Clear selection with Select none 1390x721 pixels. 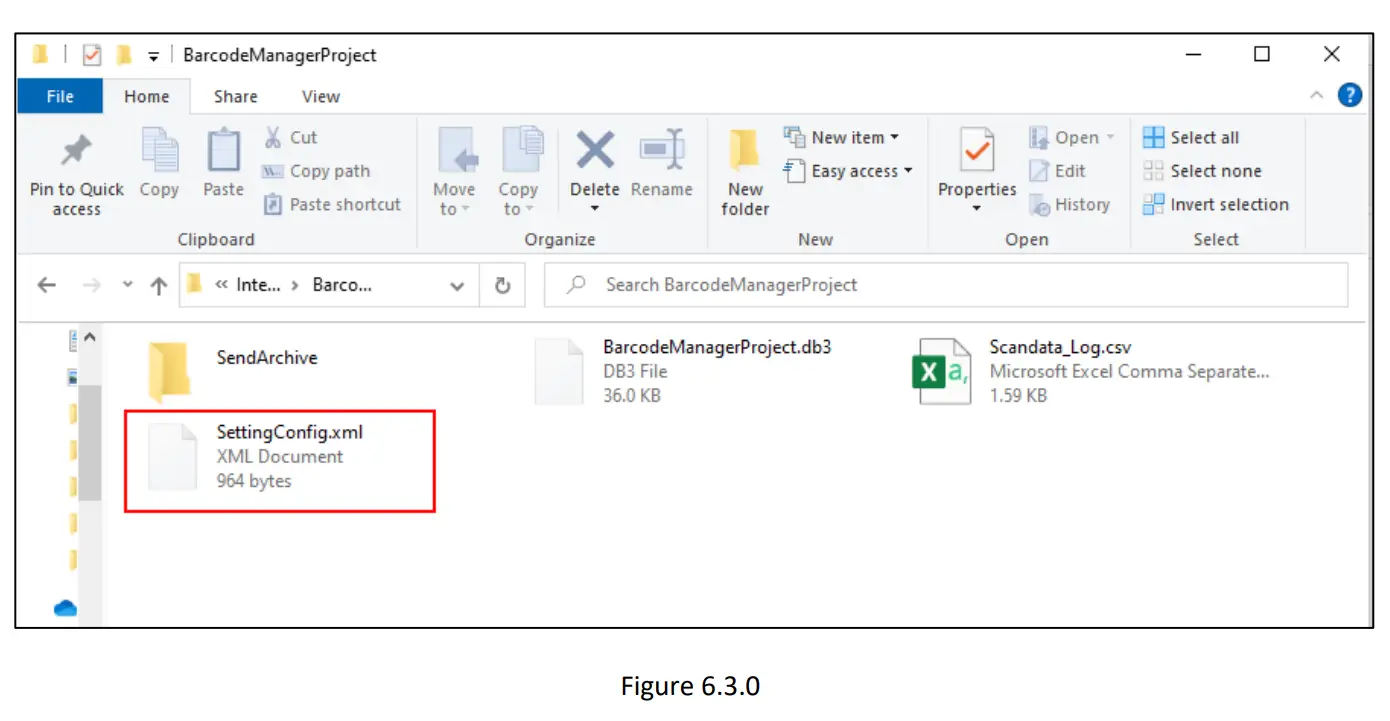tap(1204, 170)
